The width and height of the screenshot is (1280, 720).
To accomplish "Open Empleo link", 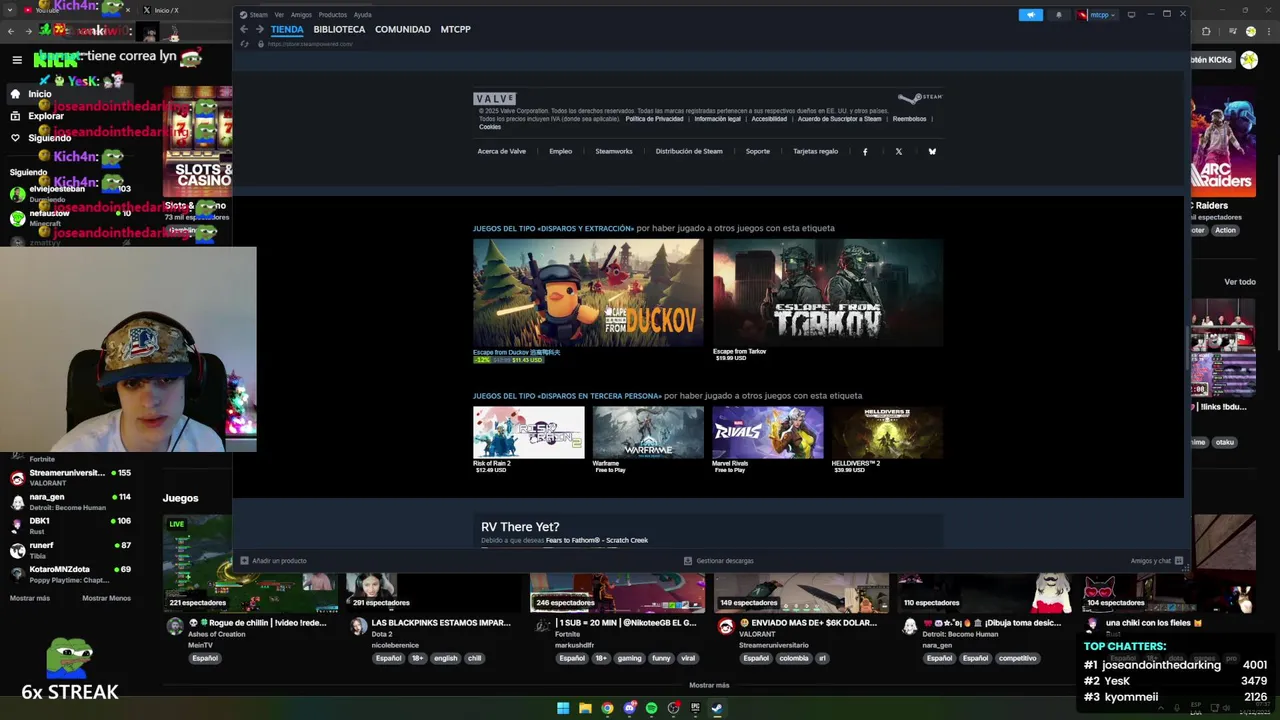I will click(x=560, y=152).
